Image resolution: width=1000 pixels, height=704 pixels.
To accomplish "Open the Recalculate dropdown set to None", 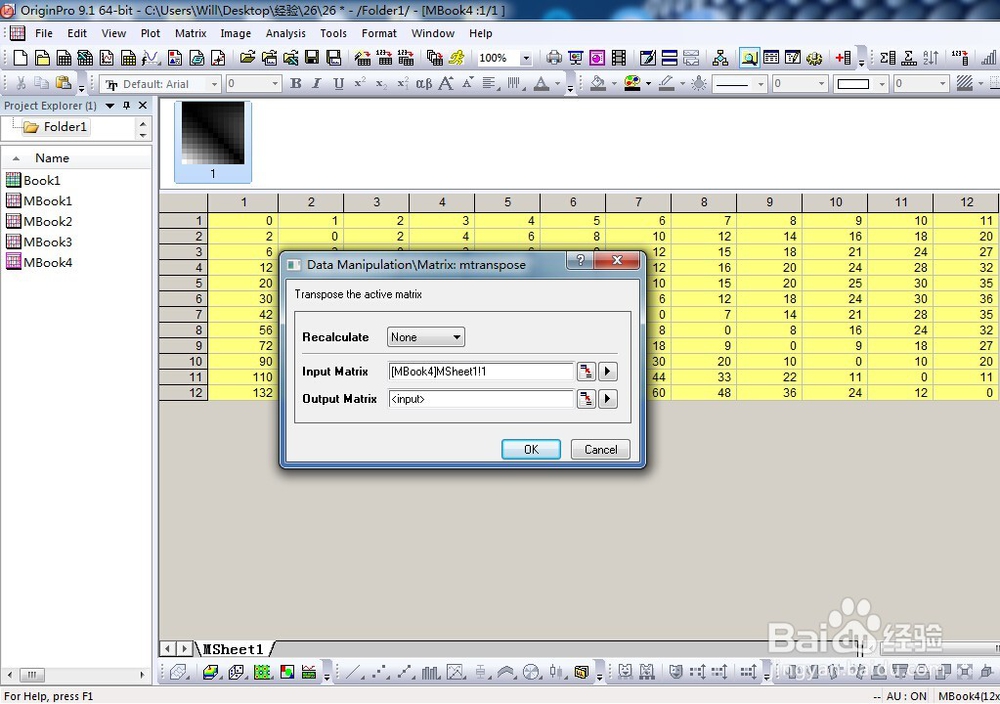I will (426, 337).
